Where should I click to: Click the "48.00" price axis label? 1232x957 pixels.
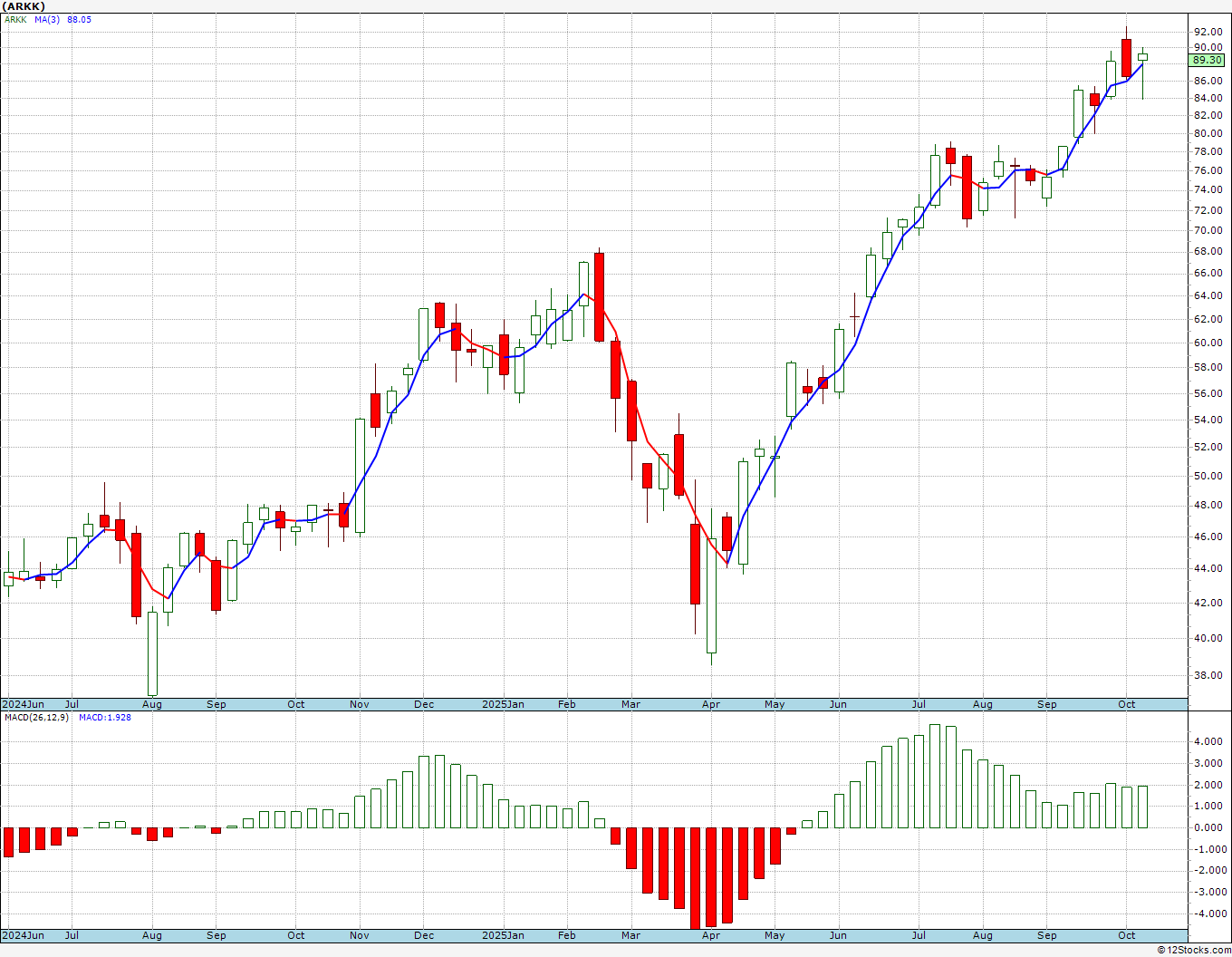[x=1208, y=506]
